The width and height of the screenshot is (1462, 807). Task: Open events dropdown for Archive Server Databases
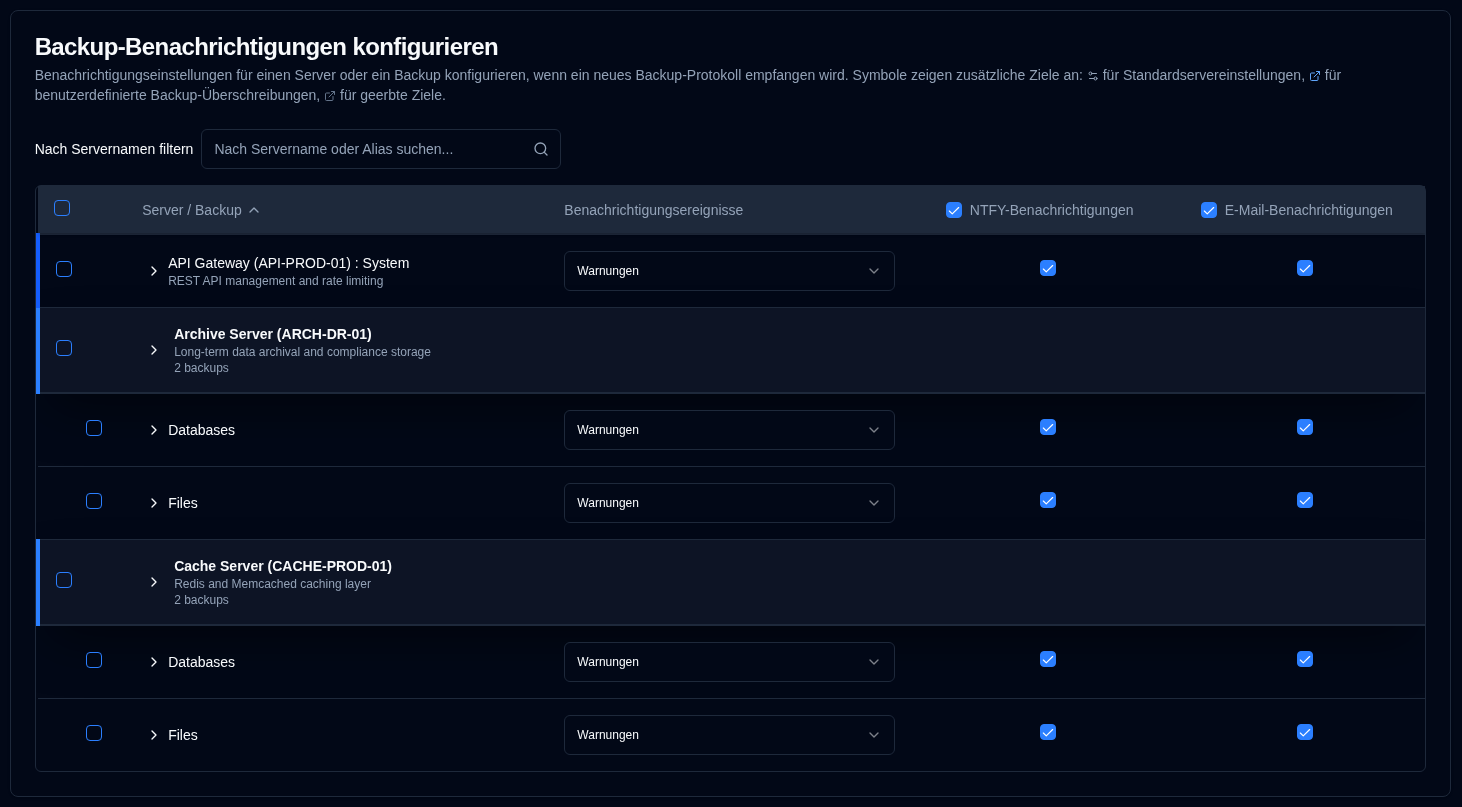[729, 430]
